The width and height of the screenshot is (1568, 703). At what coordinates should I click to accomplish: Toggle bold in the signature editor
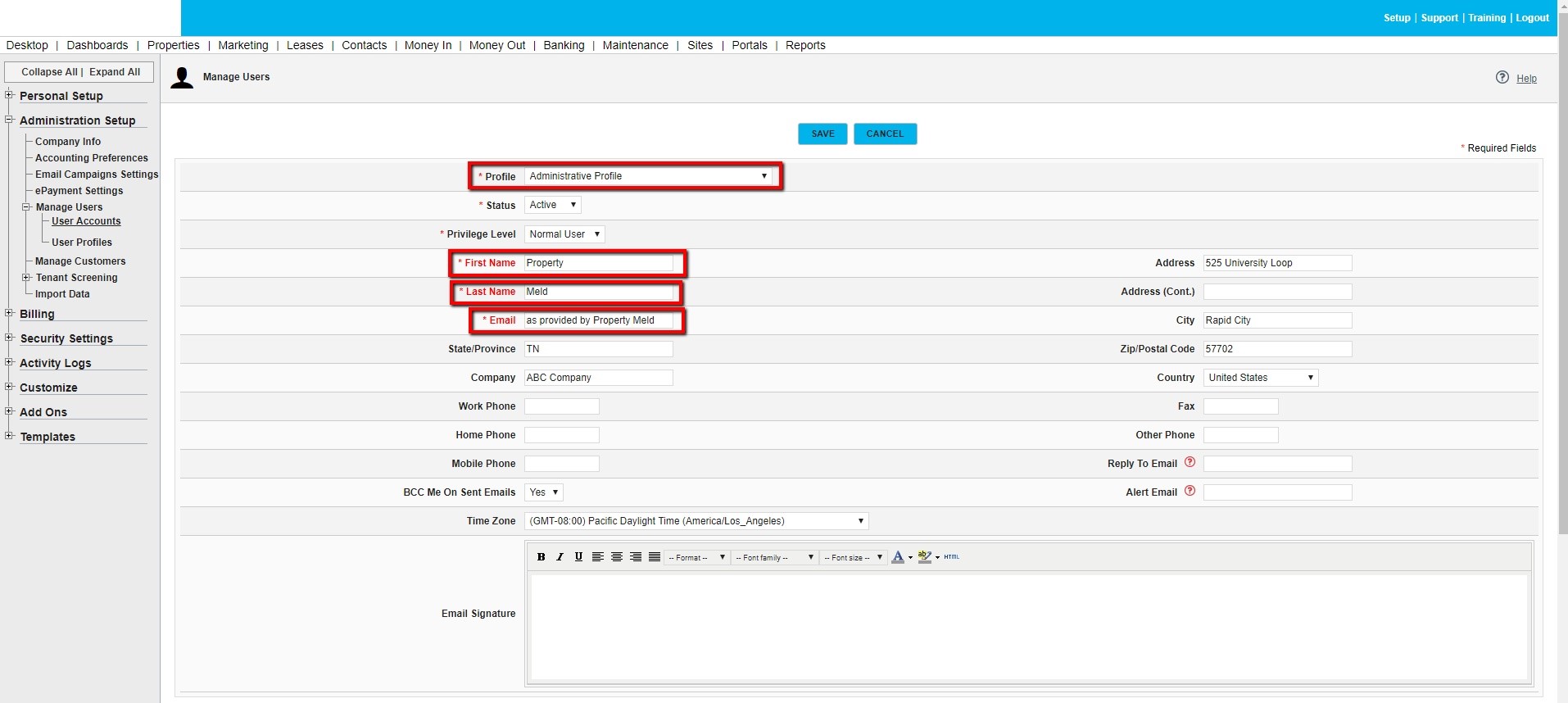coord(541,557)
